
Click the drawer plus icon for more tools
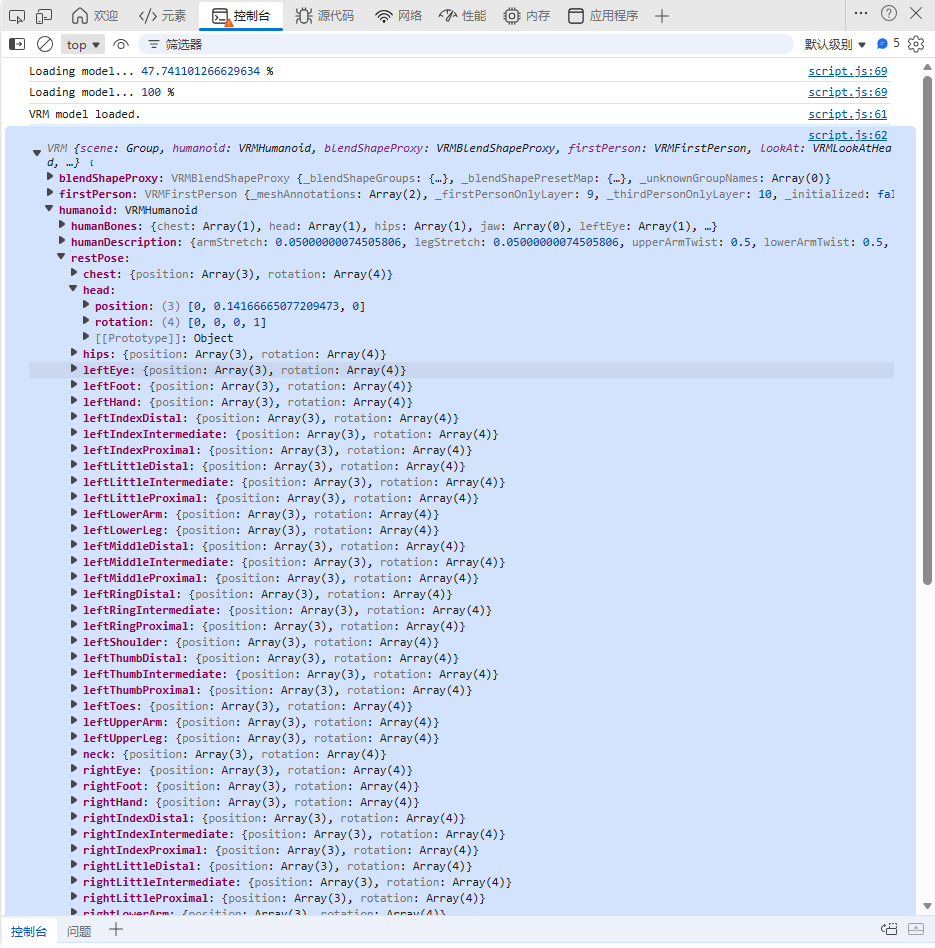pyautogui.click(x=116, y=930)
